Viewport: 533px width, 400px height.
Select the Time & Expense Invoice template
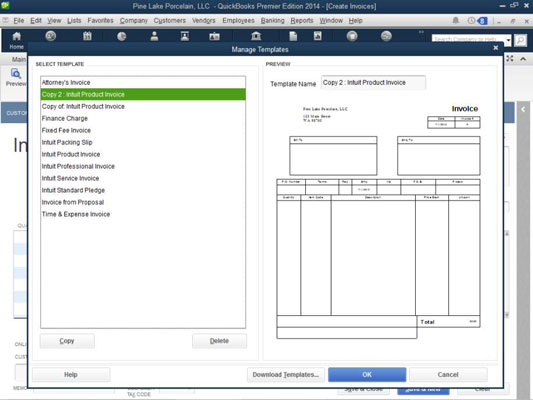(x=76, y=214)
